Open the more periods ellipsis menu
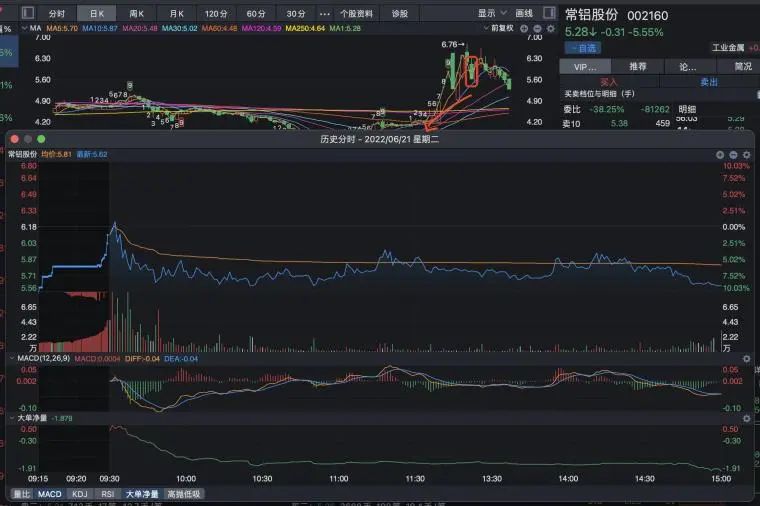 click(x=325, y=14)
